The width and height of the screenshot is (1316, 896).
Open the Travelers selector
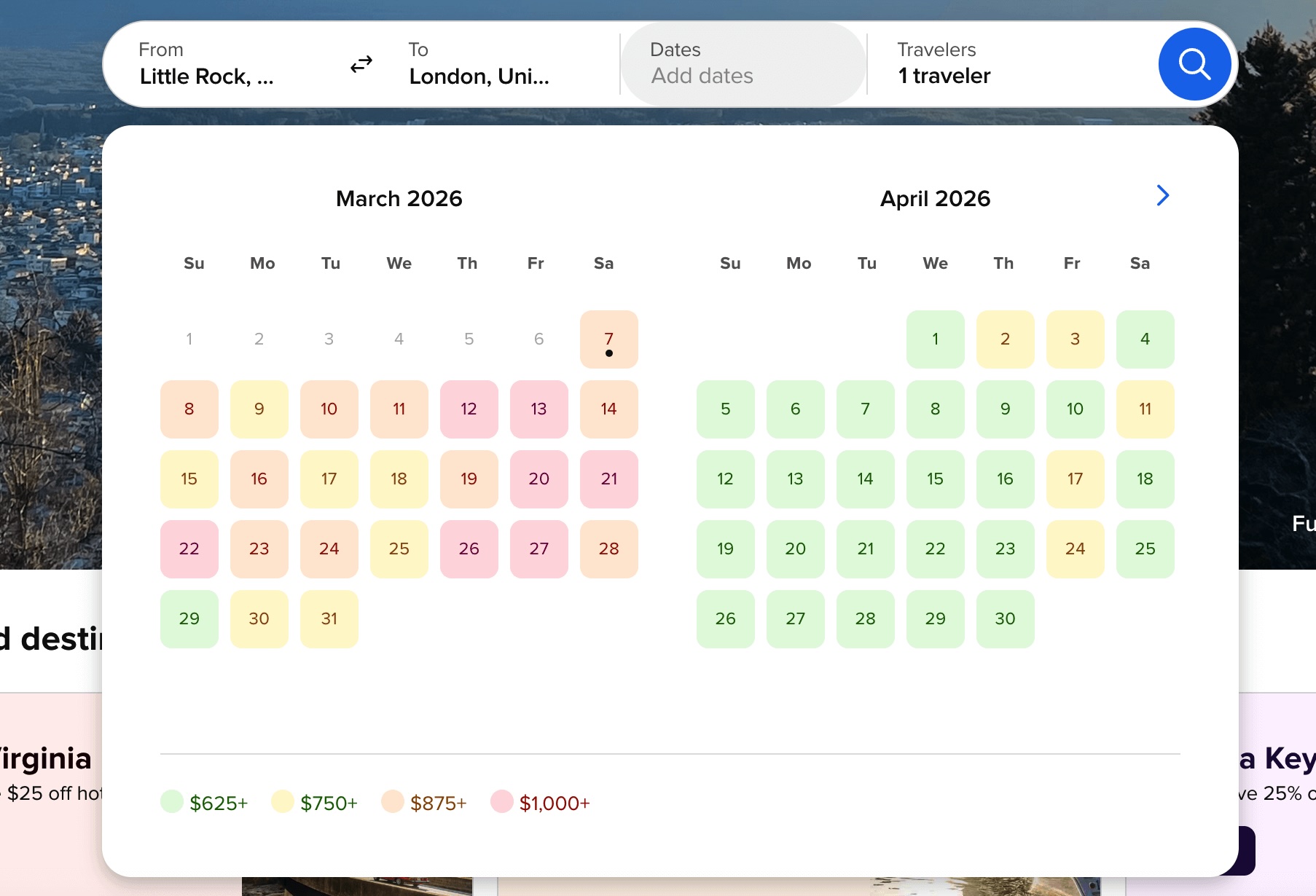(944, 64)
